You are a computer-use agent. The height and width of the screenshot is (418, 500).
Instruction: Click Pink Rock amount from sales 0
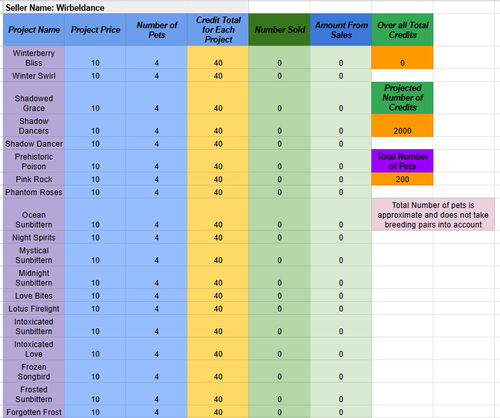coord(341,179)
